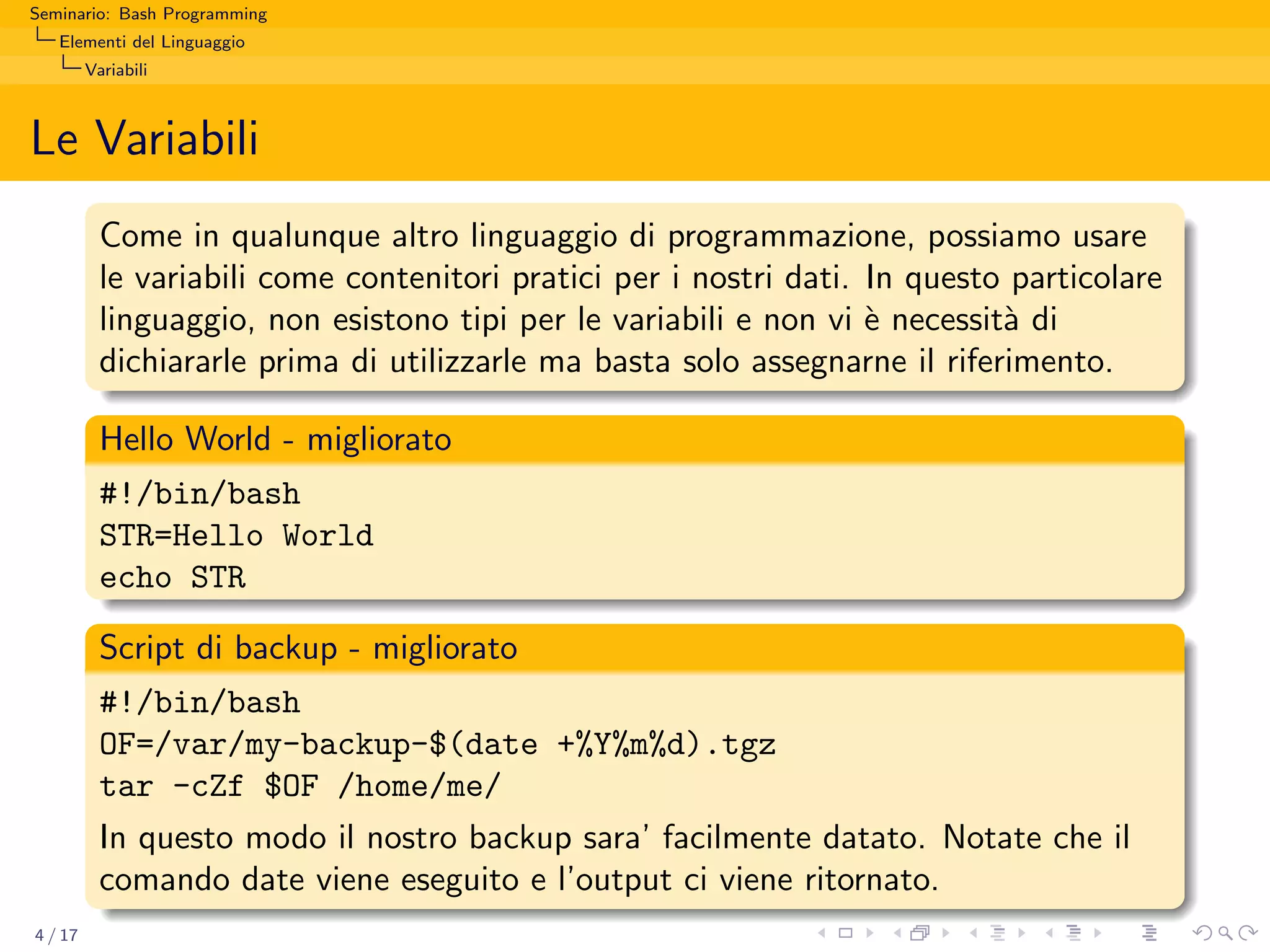Go to next frame arrow
Screen dimensions: 1270x952
[x=946, y=933]
